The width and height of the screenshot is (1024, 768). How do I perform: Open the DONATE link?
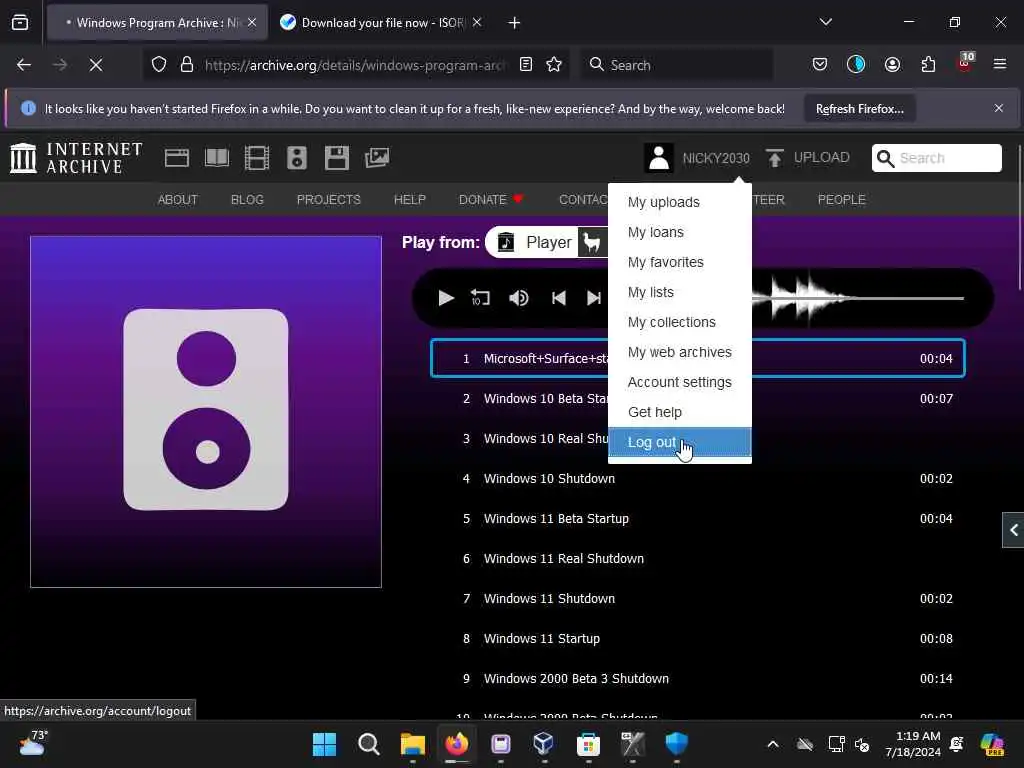pyautogui.click(x=491, y=200)
